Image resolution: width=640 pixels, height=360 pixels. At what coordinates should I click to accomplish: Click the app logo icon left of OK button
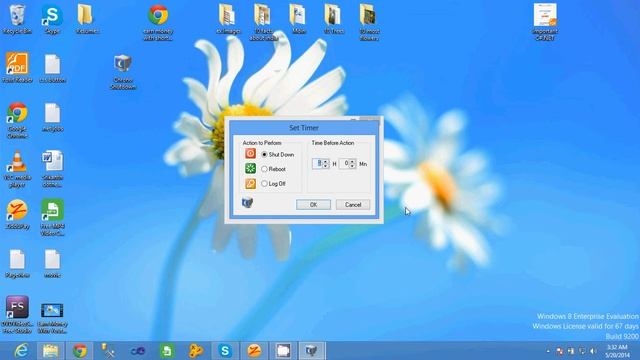point(247,202)
